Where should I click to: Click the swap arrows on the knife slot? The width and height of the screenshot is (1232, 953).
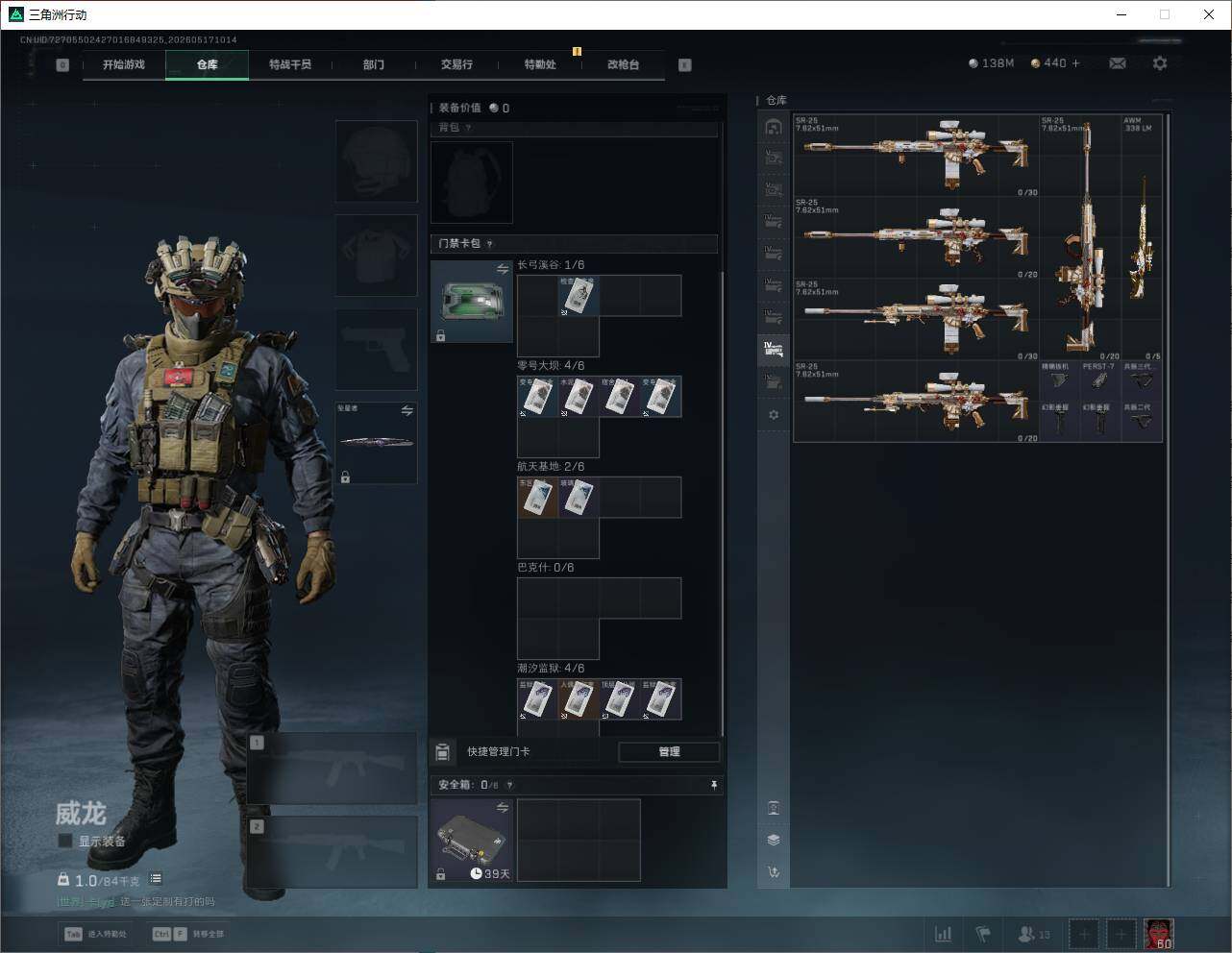pos(407,410)
